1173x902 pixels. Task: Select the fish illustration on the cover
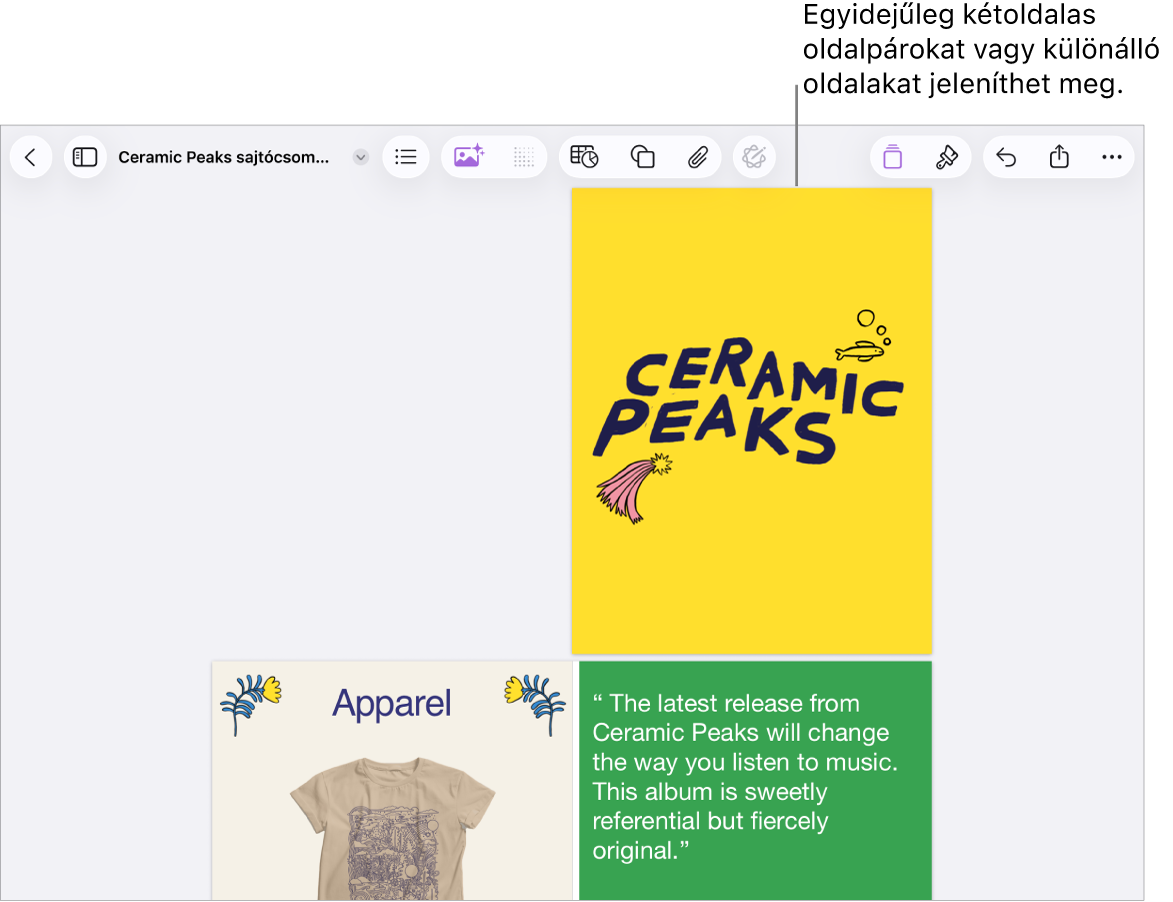point(860,350)
